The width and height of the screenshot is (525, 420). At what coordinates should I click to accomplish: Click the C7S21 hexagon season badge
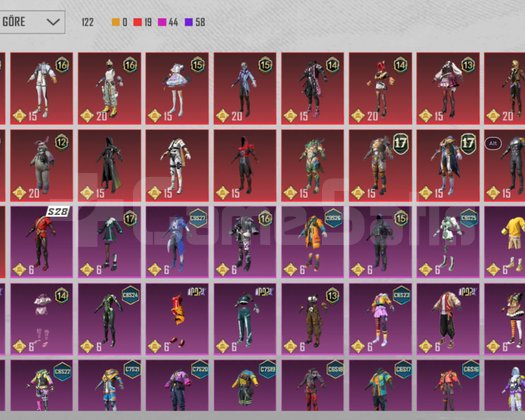pyautogui.click(x=132, y=370)
